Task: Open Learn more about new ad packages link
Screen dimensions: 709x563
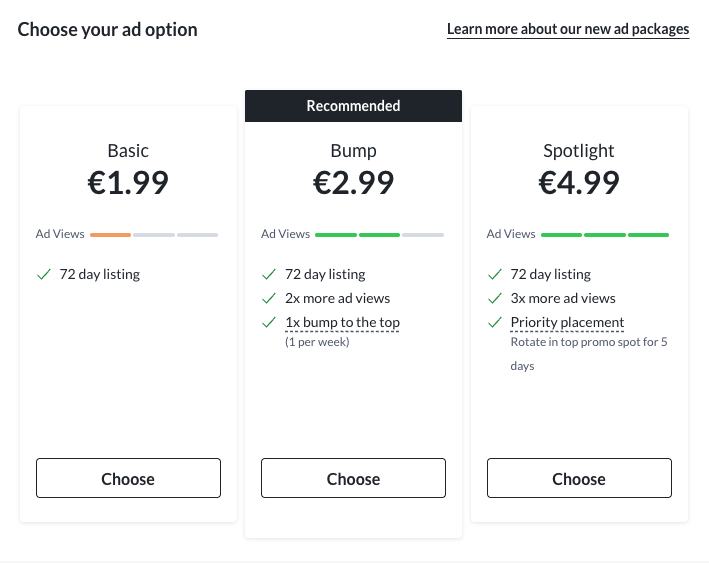Action: [567, 29]
